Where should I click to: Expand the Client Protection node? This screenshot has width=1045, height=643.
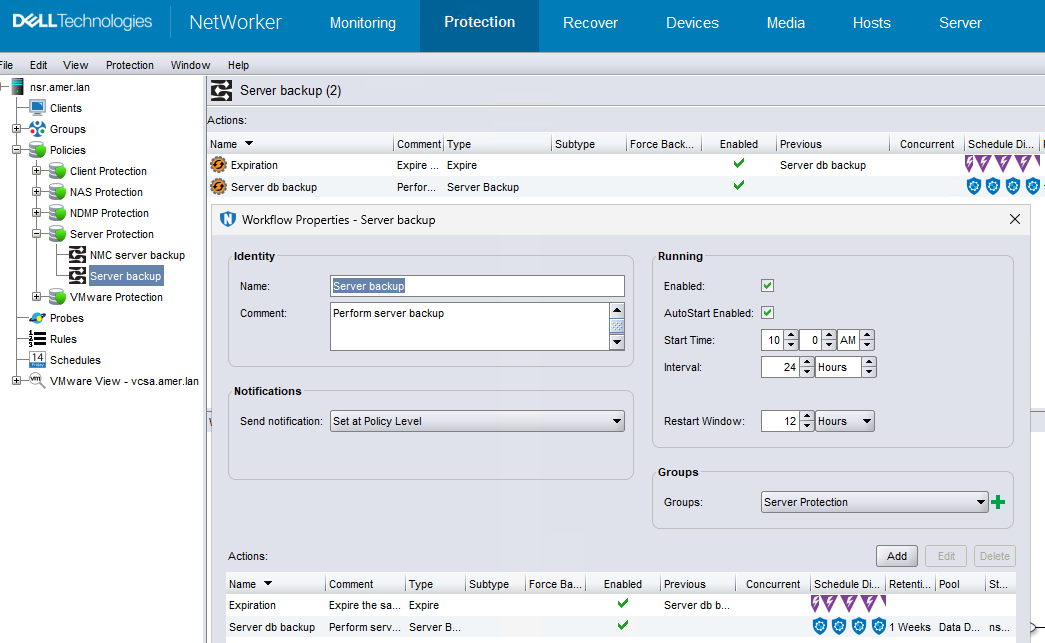(37, 171)
